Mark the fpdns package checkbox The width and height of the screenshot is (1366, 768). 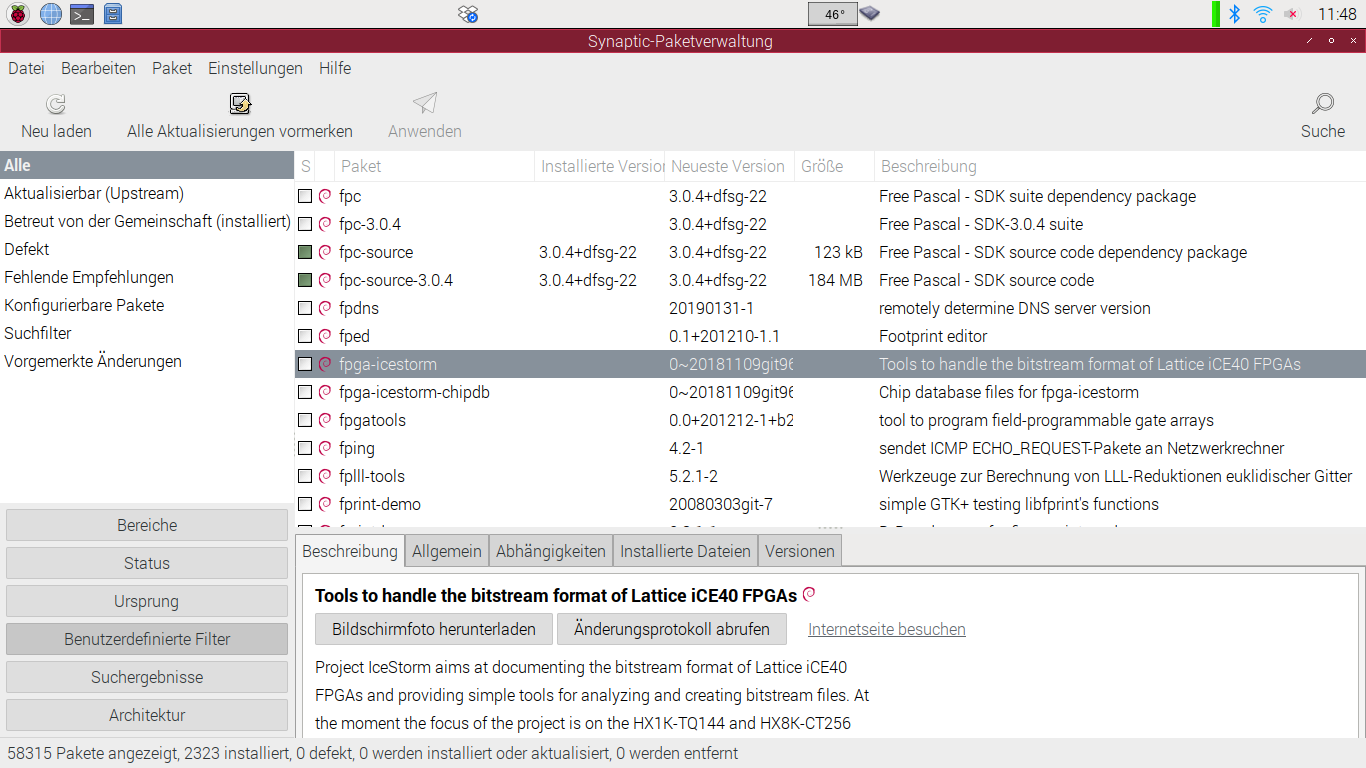click(x=305, y=308)
